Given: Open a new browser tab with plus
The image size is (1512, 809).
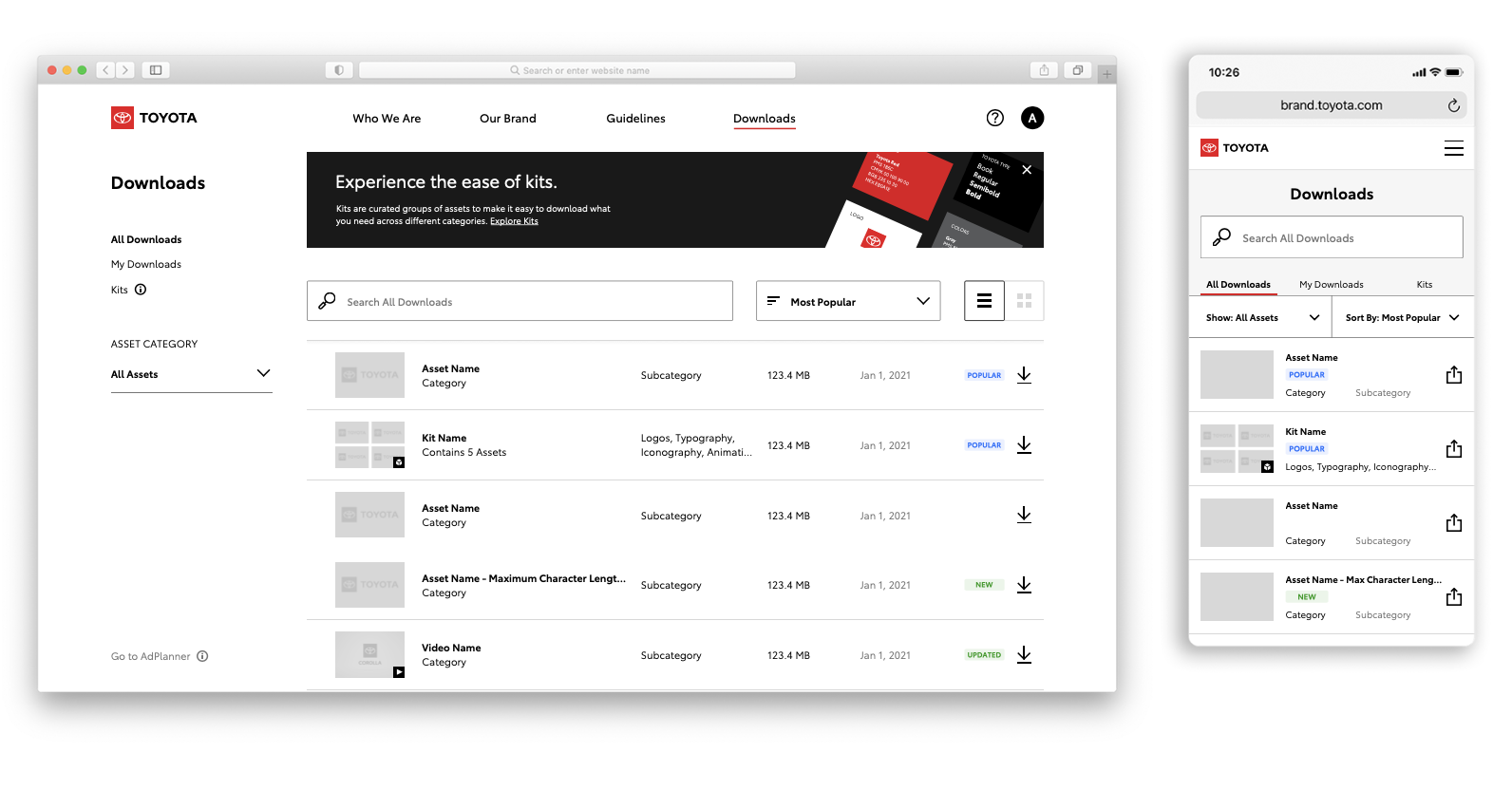Looking at the screenshot, I should pyautogui.click(x=1106, y=73).
